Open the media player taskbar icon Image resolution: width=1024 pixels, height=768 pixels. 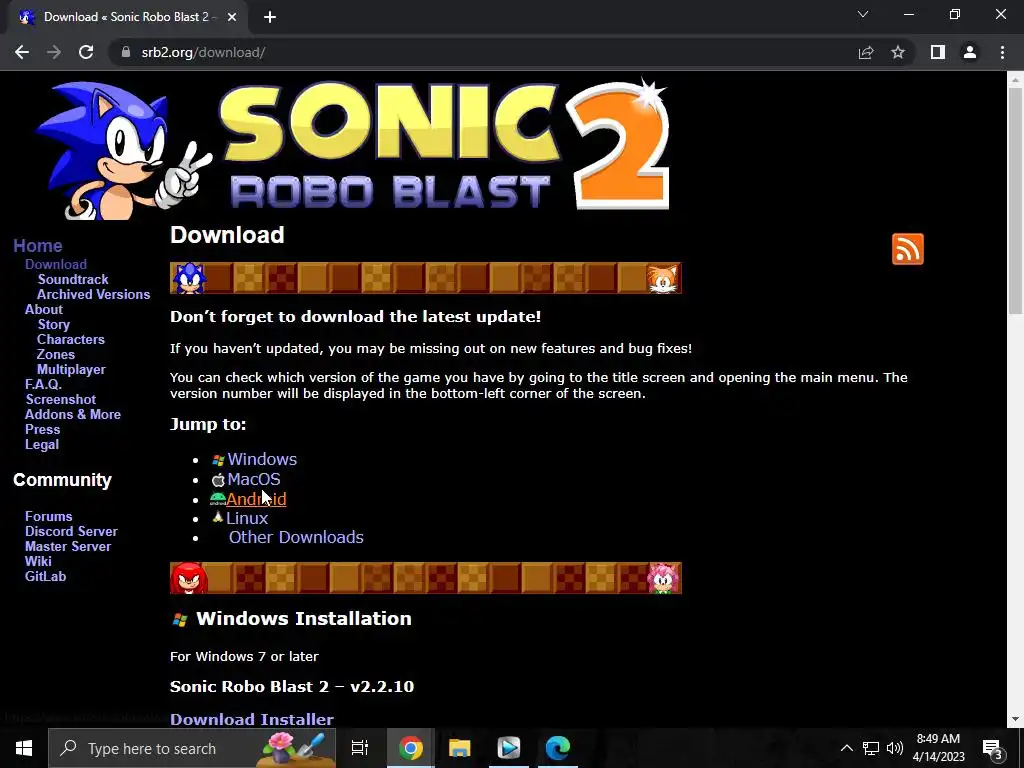click(509, 748)
